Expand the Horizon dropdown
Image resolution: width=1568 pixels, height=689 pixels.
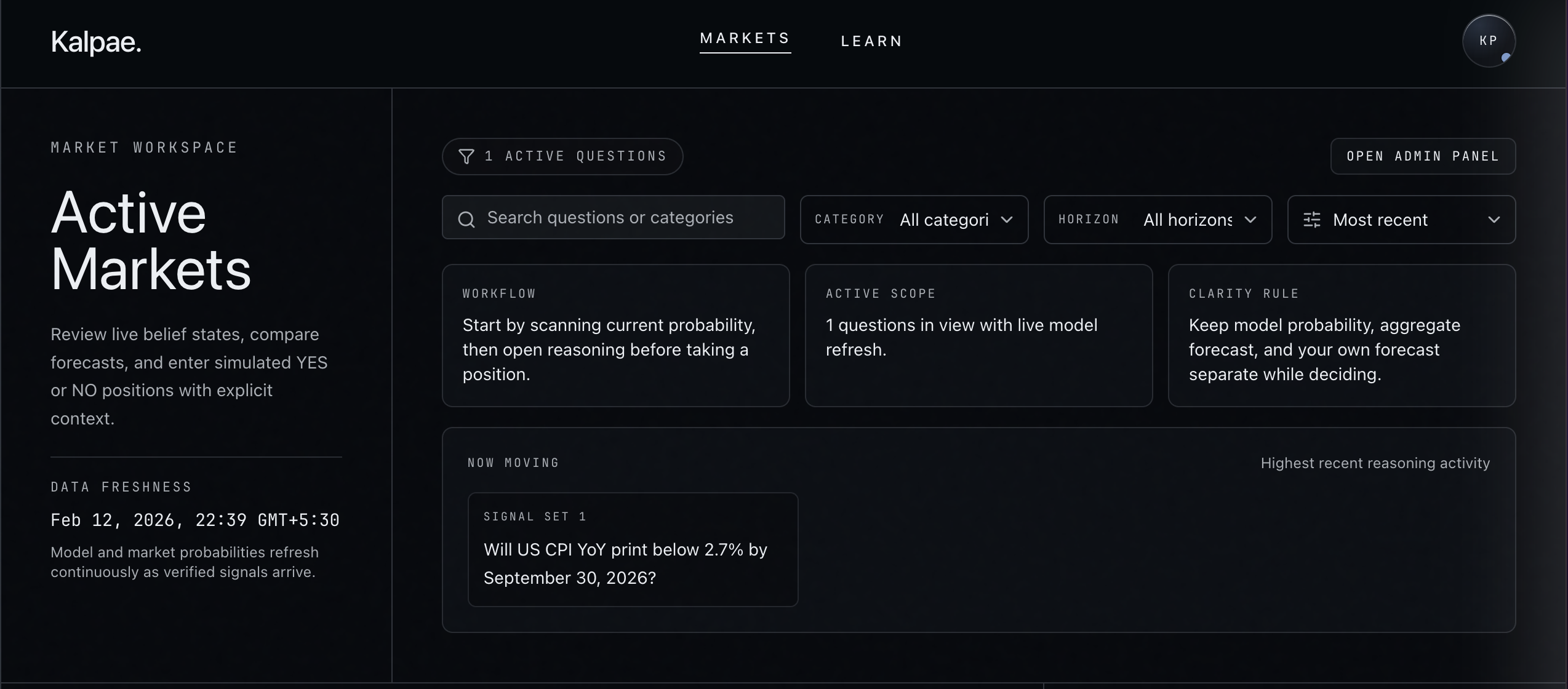pyautogui.click(x=1158, y=220)
